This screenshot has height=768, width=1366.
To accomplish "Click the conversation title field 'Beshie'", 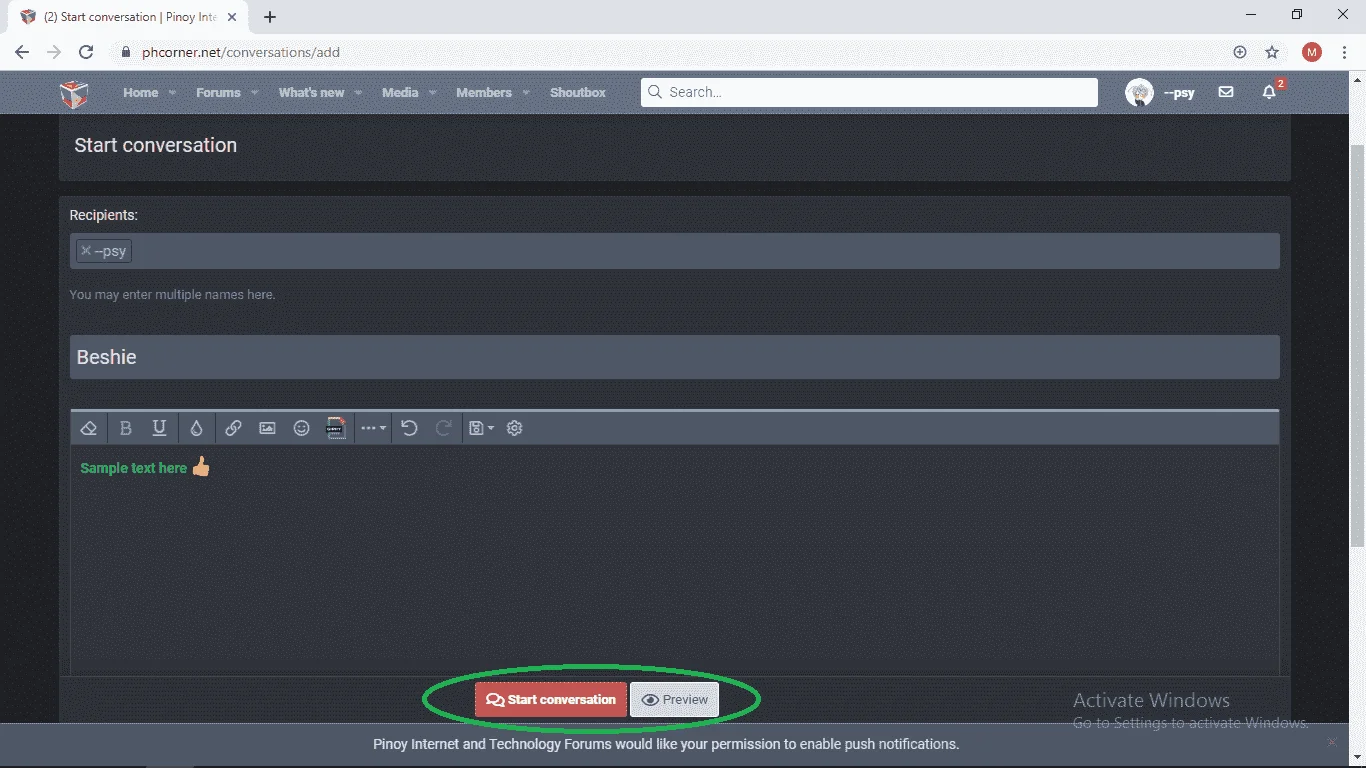I will pyautogui.click(x=675, y=357).
